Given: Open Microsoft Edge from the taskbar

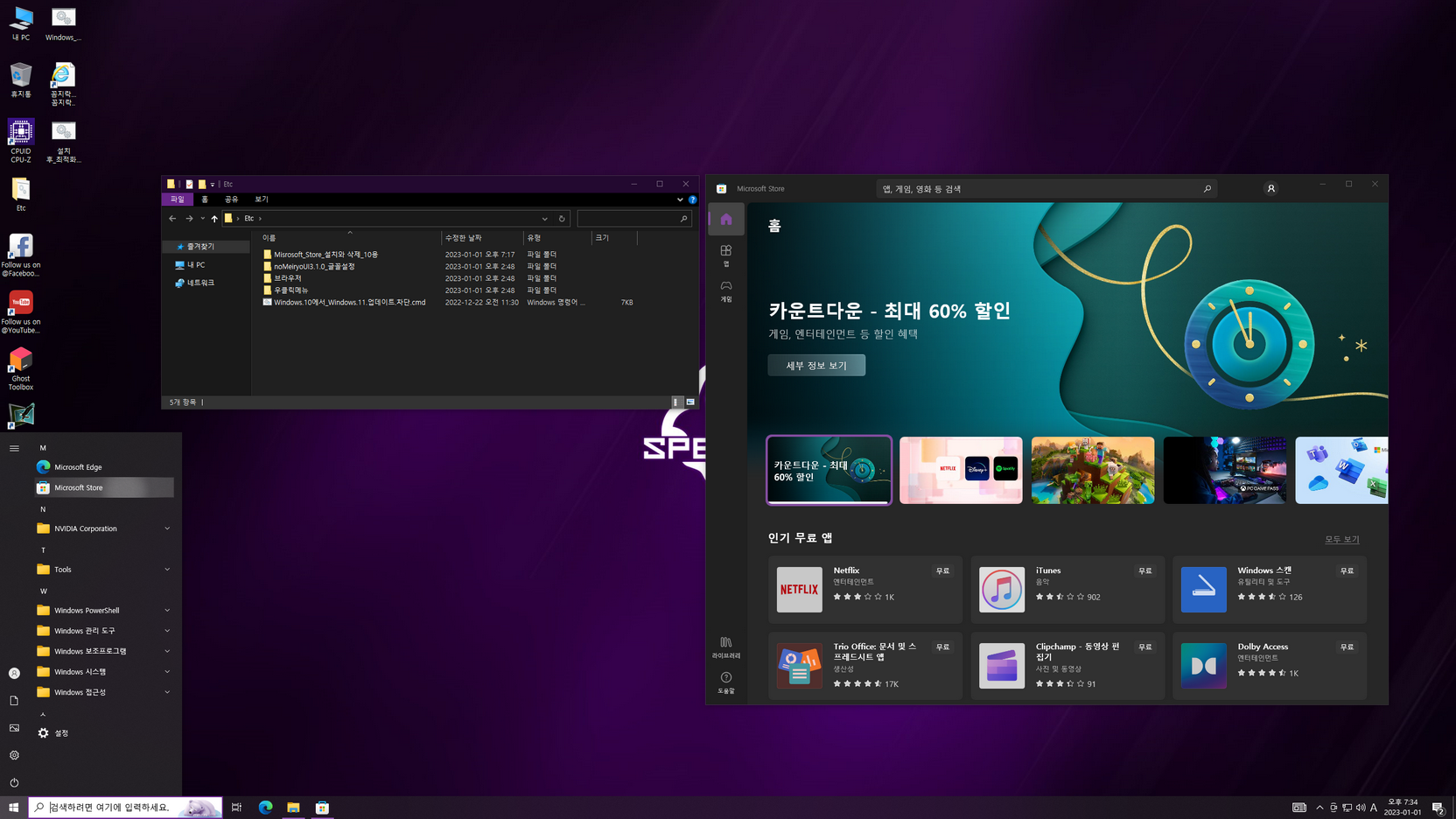Looking at the screenshot, I should tap(265, 808).
